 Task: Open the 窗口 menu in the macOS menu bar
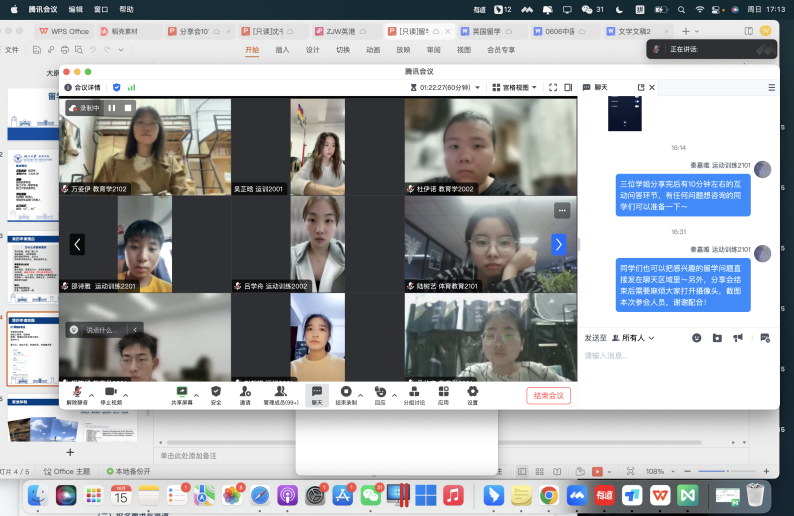click(x=101, y=8)
